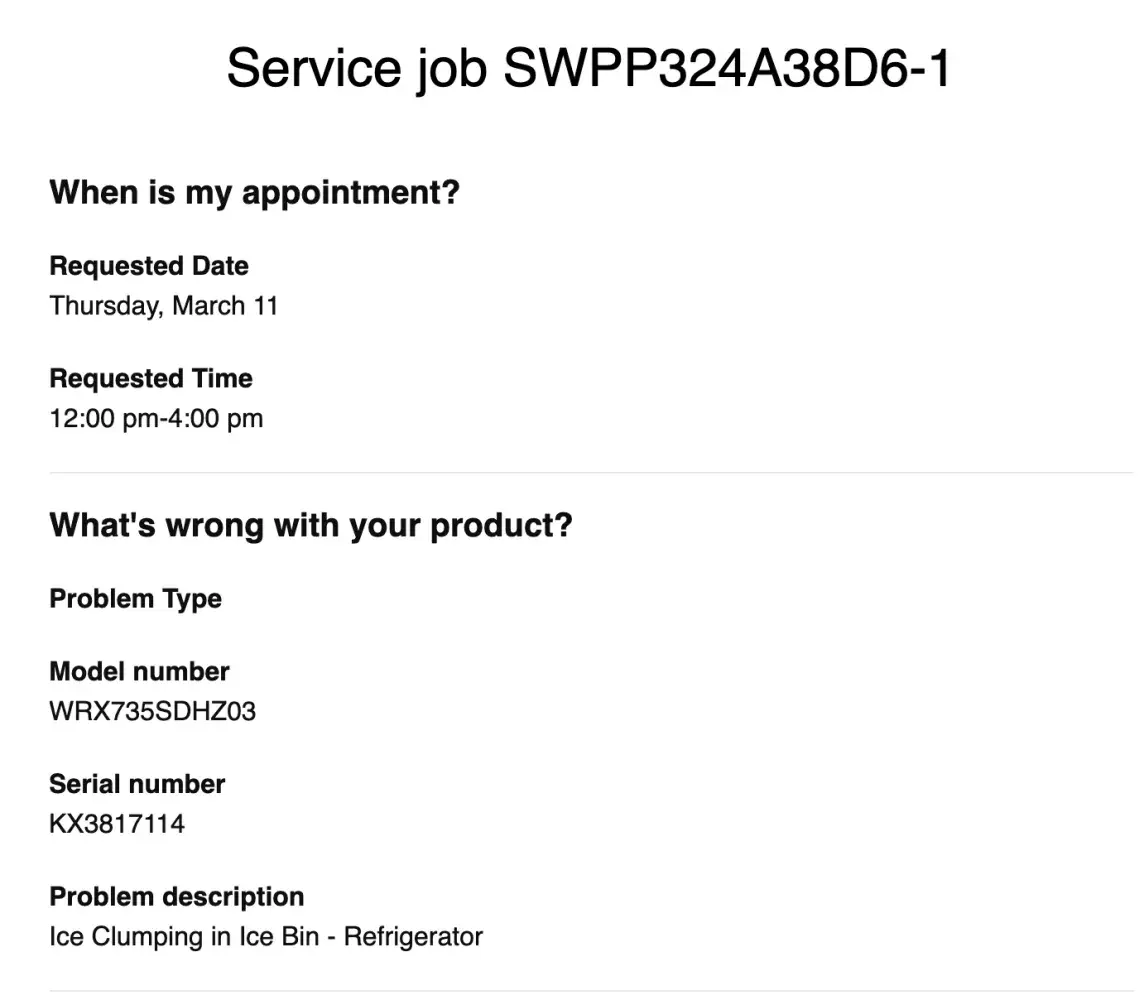Image resolution: width=1144 pixels, height=1000 pixels.
Task: Select the Problem Type label
Action: tap(135, 599)
